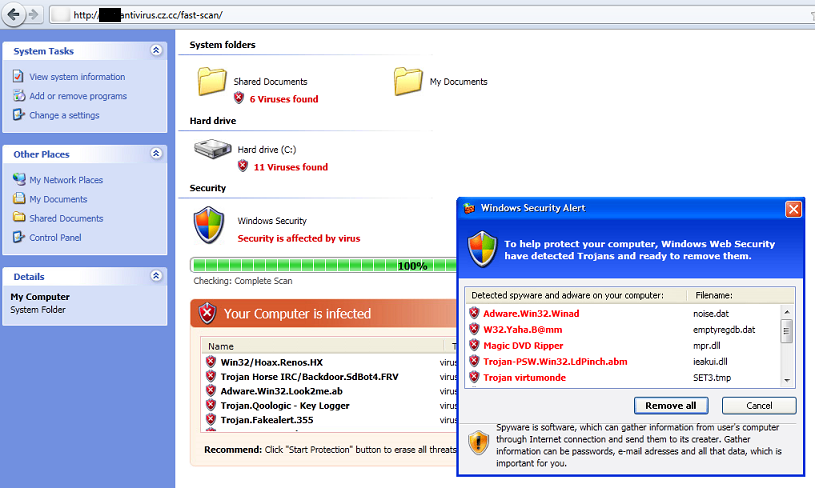Viewport: 815px width, 488px height.
Task: Click the ieakui.dll filename
Action: point(710,362)
